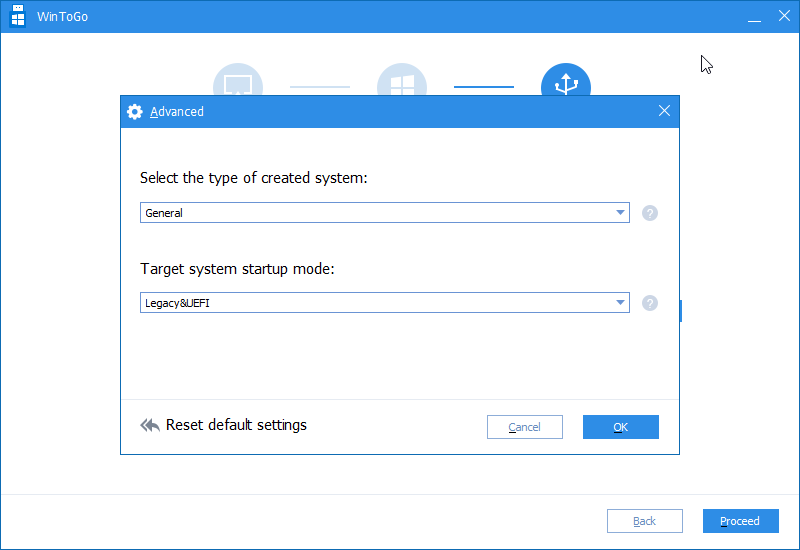This screenshot has width=800, height=550.
Task: Click the gear icon beside Advanced title
Action: tap(135, 112)
